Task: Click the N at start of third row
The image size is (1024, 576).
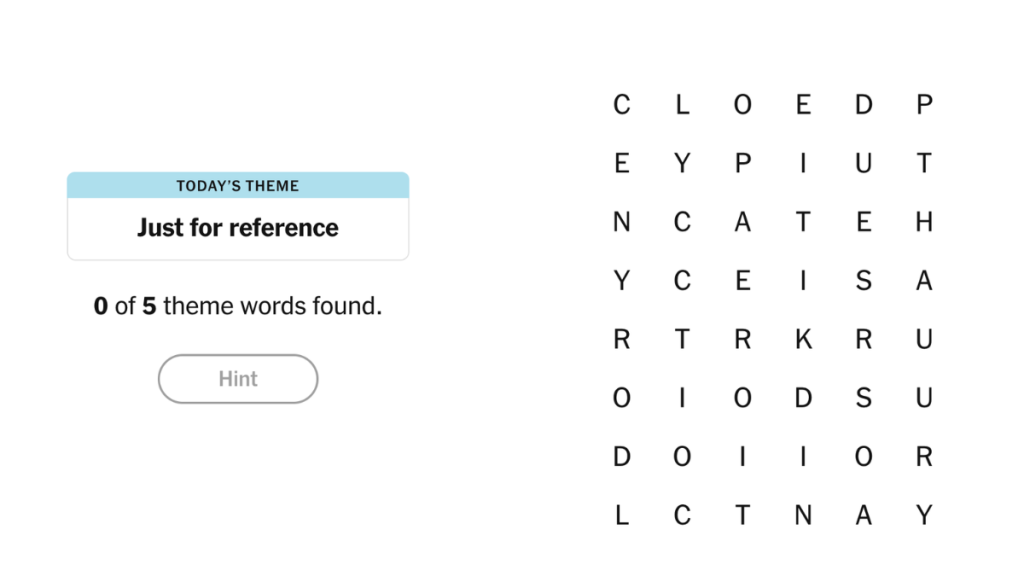Action: coord(622,222)
